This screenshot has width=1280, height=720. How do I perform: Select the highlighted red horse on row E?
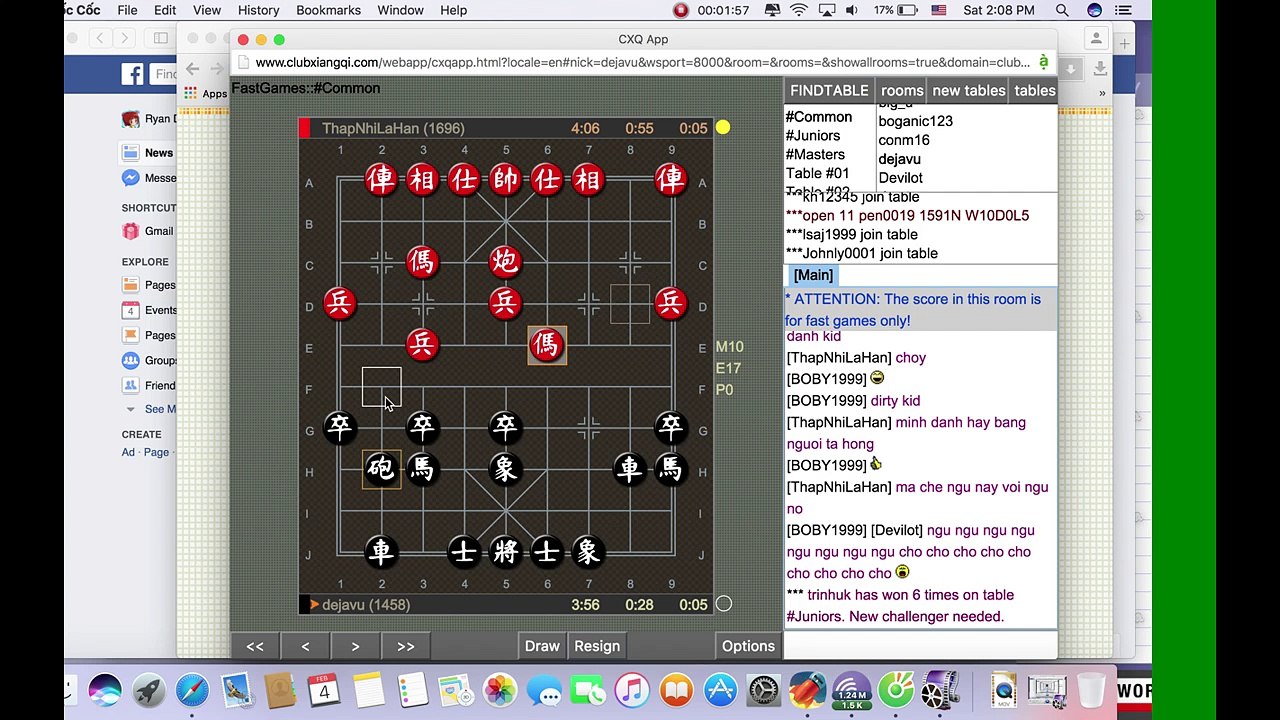coord(547,345)
